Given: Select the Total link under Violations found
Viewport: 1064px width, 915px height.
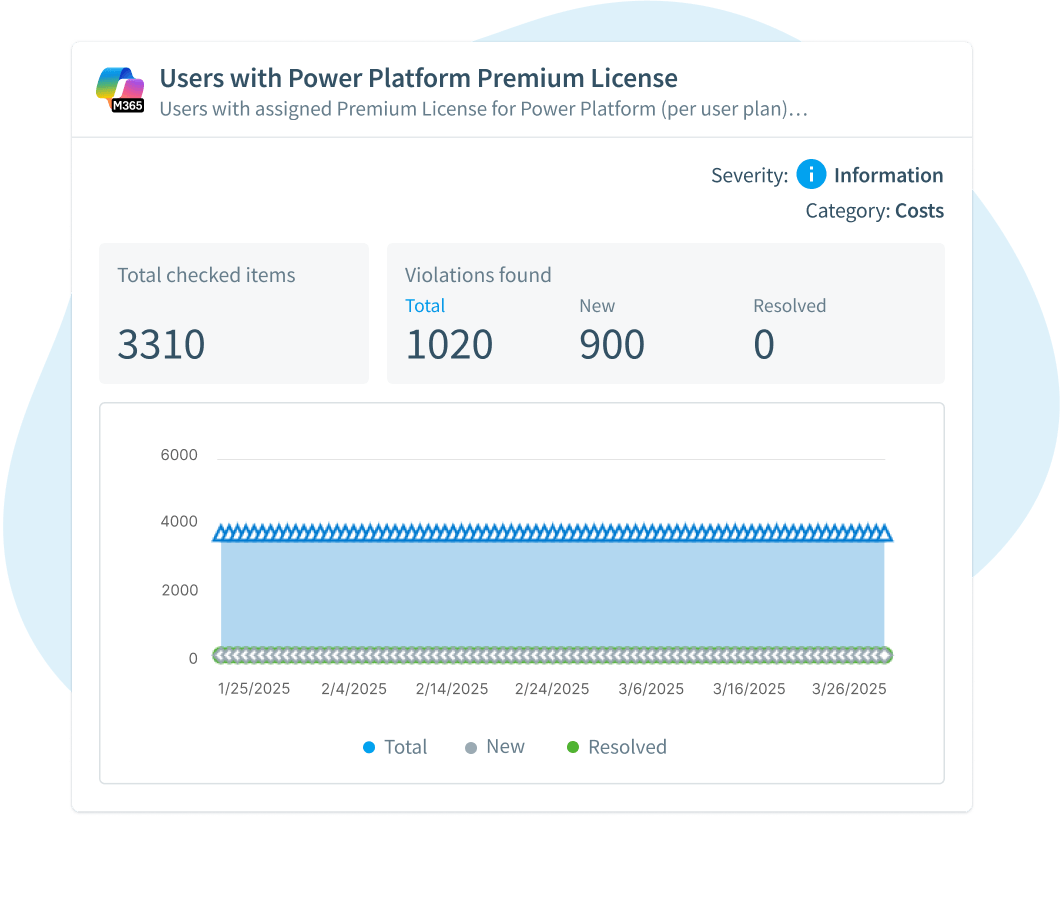Looking at the screenshot, I should [425, 306].
